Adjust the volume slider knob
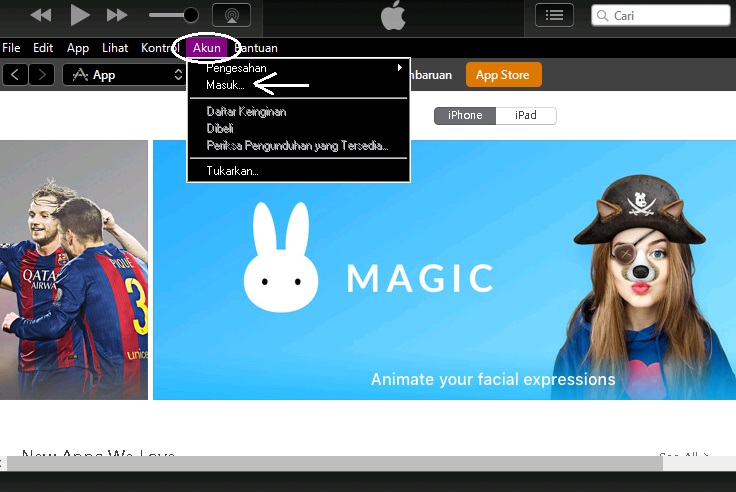This screenshot has height=492, width=736. pos(191,15)
